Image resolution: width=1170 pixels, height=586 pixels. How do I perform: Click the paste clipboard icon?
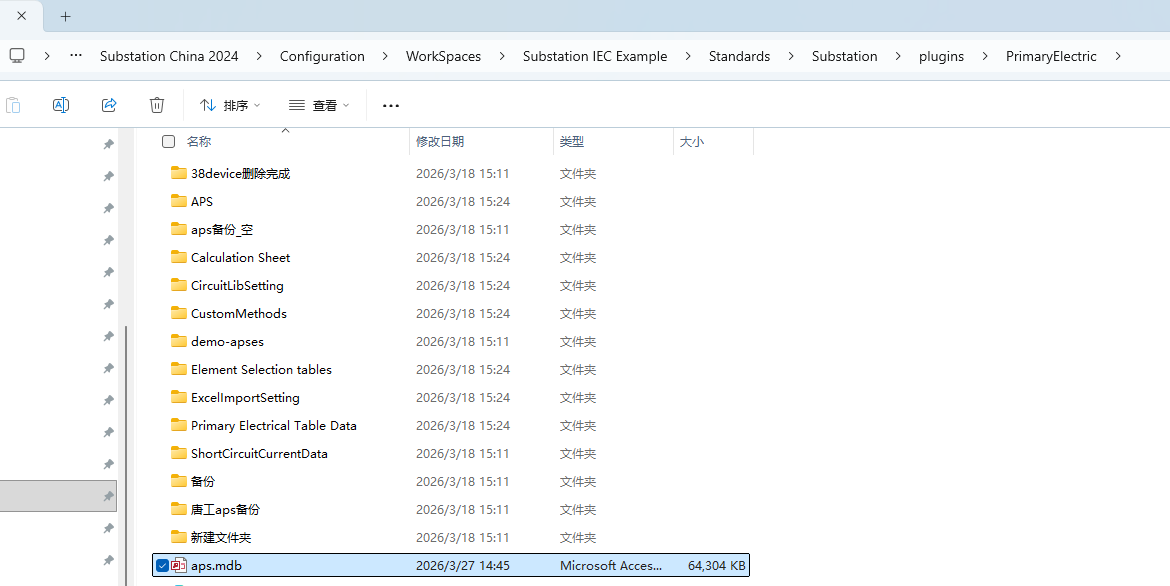[x=13, y=105]
